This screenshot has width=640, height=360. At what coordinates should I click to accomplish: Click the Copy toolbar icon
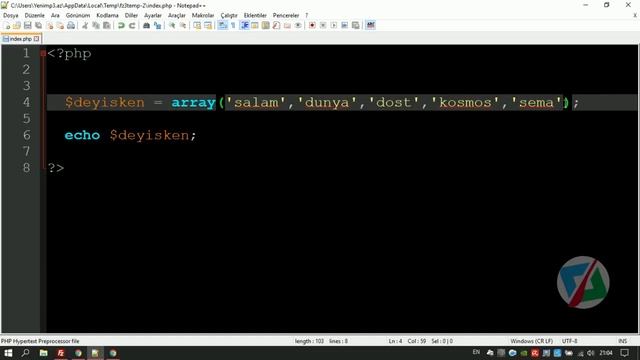(x=96, y=25)
